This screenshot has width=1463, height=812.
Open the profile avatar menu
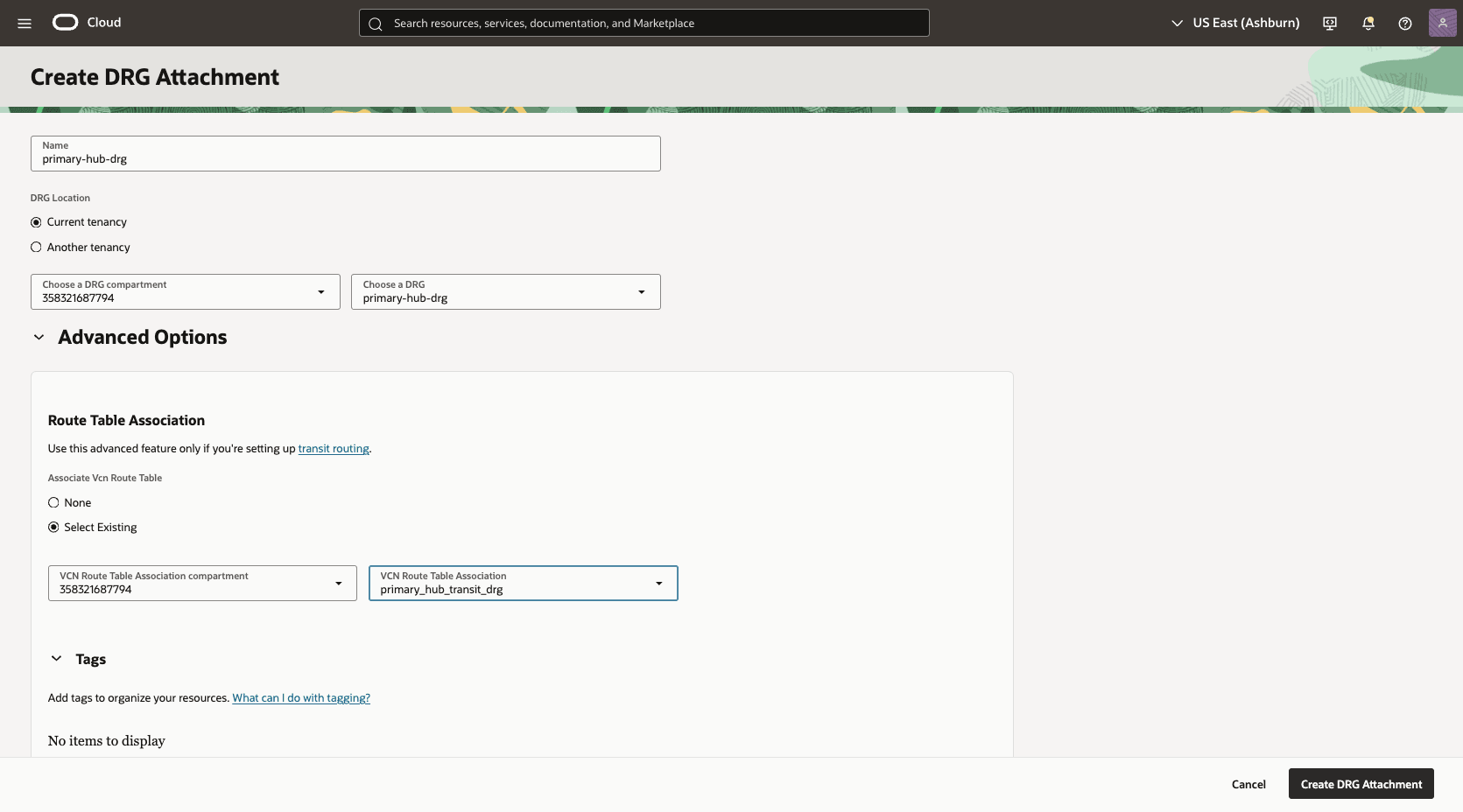pos(1442,23)
